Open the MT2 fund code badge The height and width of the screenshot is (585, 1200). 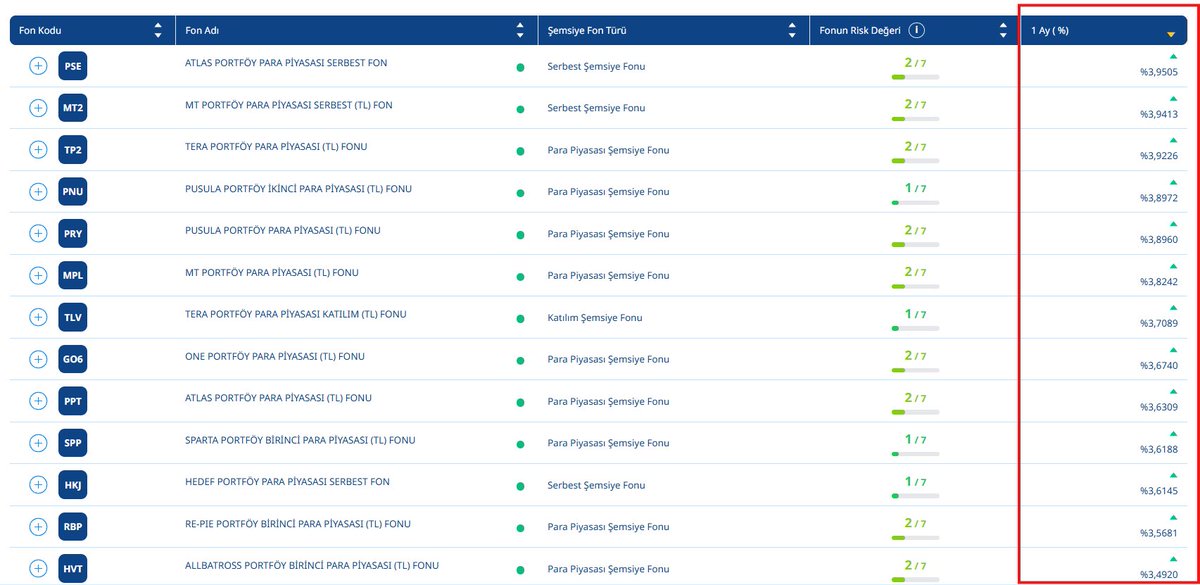tap(73, 108)
